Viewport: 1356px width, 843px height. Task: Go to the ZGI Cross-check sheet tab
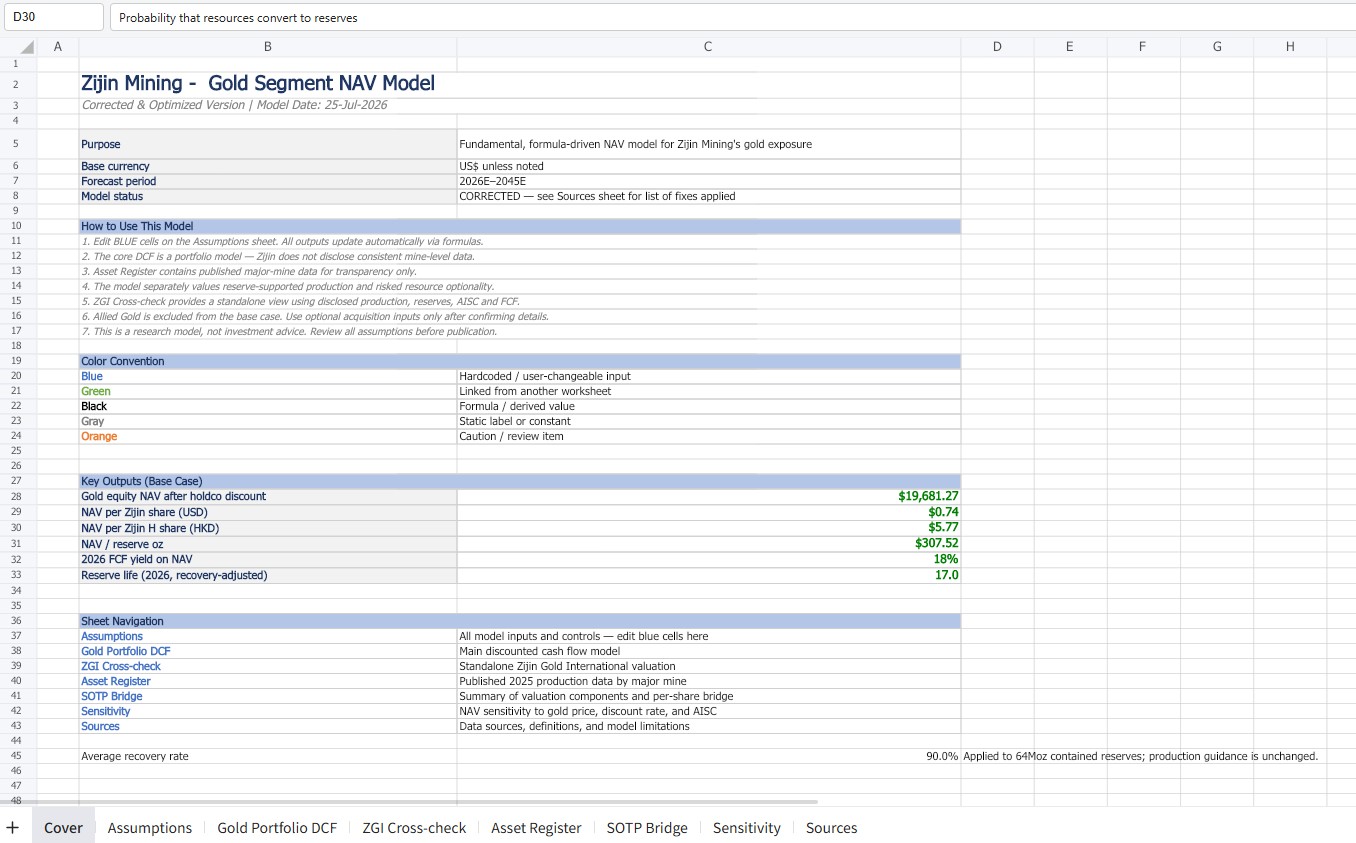point(414,827)
